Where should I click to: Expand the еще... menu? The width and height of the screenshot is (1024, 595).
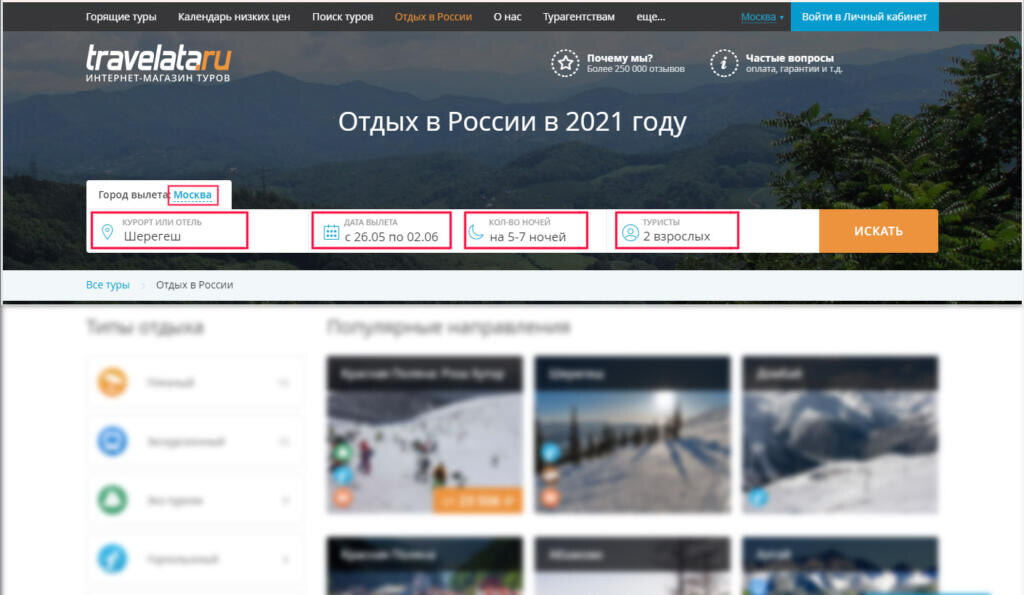coord(650,16)
